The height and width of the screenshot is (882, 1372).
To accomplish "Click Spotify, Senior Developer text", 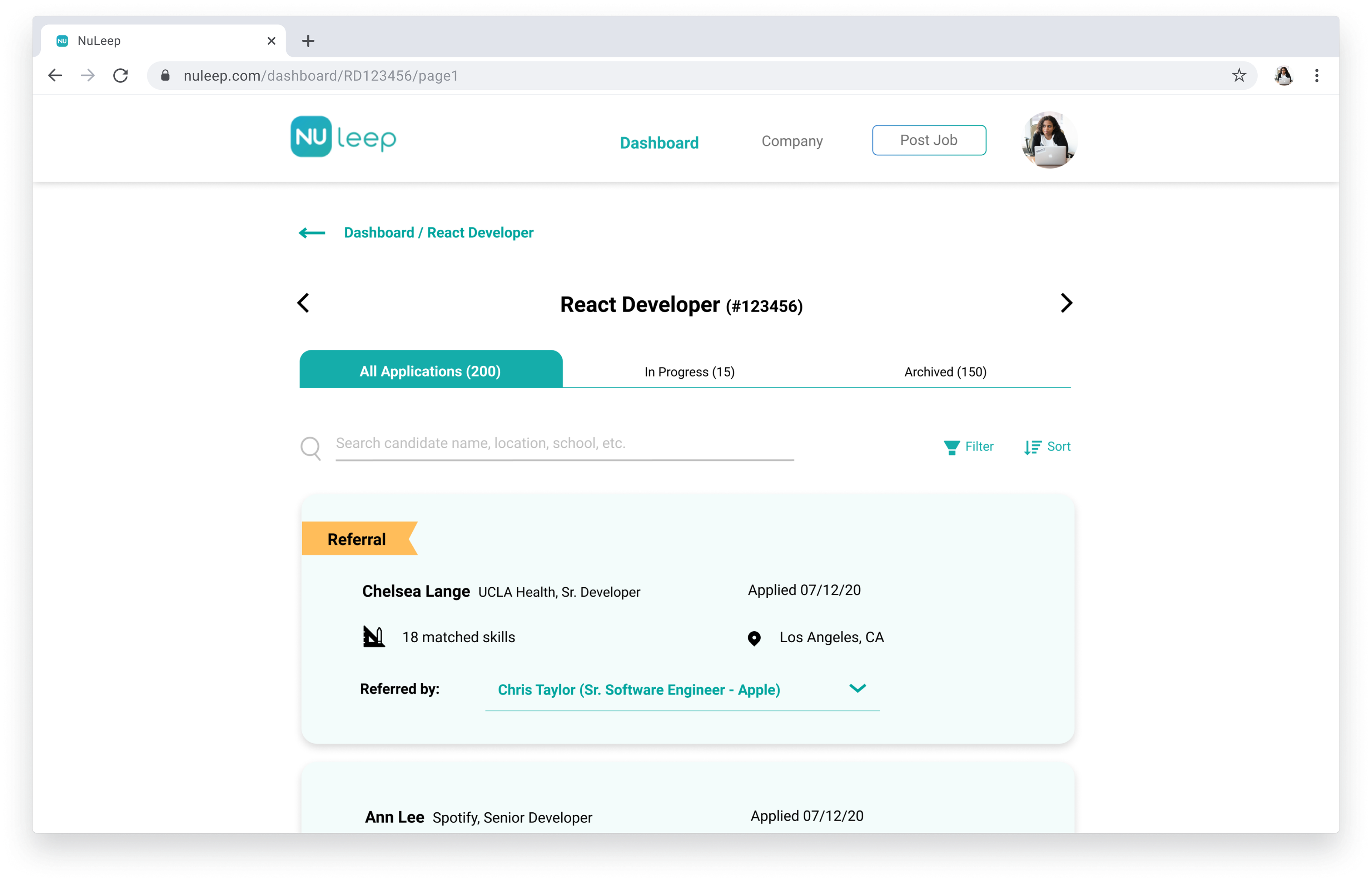I will (512, 818).
